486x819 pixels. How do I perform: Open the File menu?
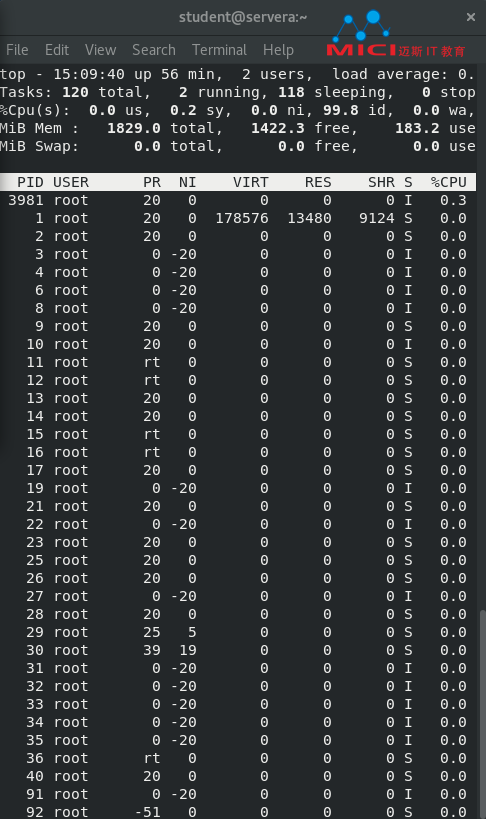click(17, 50)
